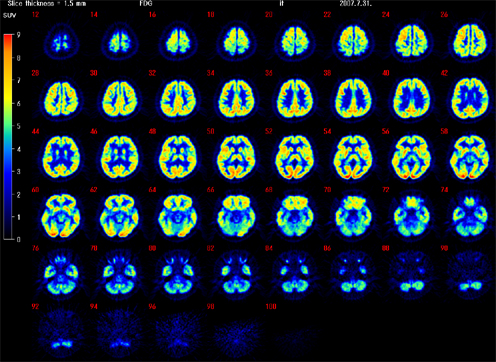This screenshot has height=362, width=496.
Task: Open the slice 74 brain image
Action: pos(470,216)
